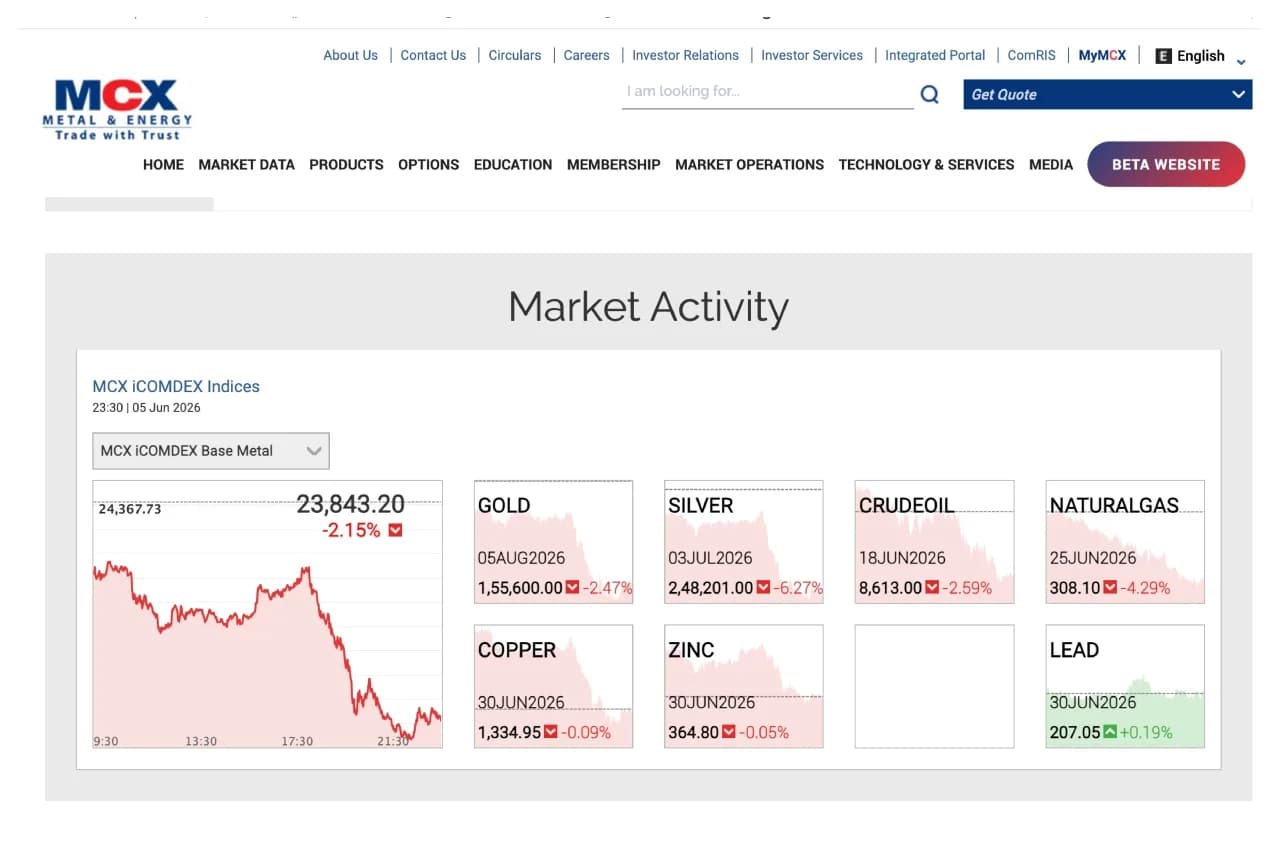Screen dimensions: 1280x850
Task: Click the 17:30 chart time label
Action: click(x=297, y=741)
